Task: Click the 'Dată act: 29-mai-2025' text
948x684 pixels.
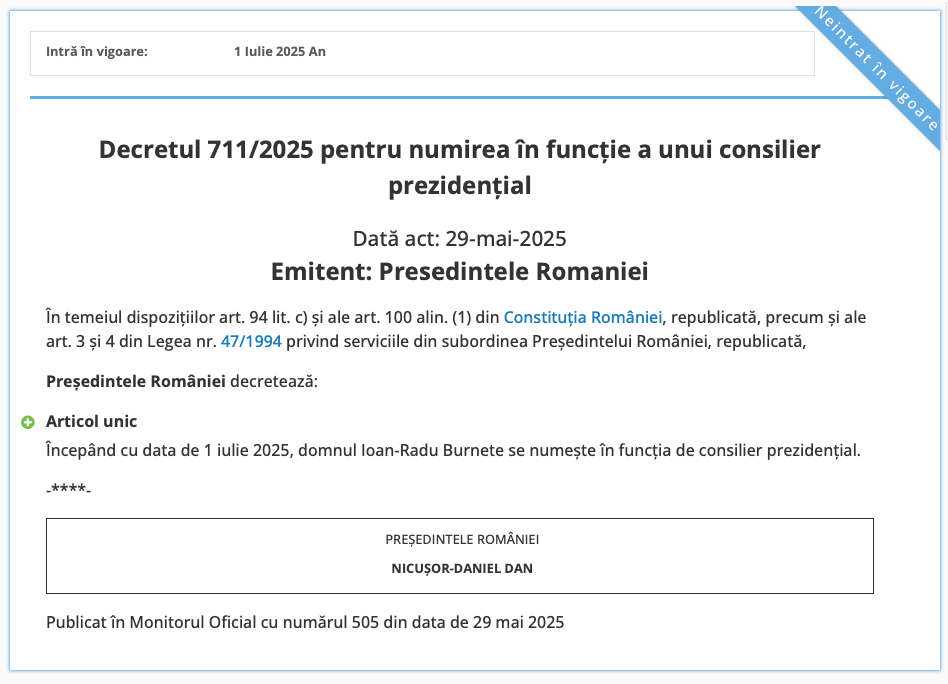Action: (x=459, y=239)
